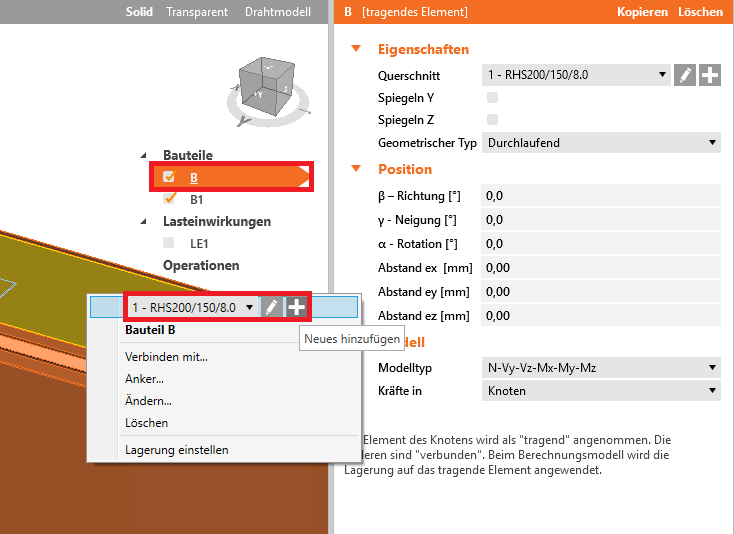Click the γ - Neigung input field

tap(601, 219)
